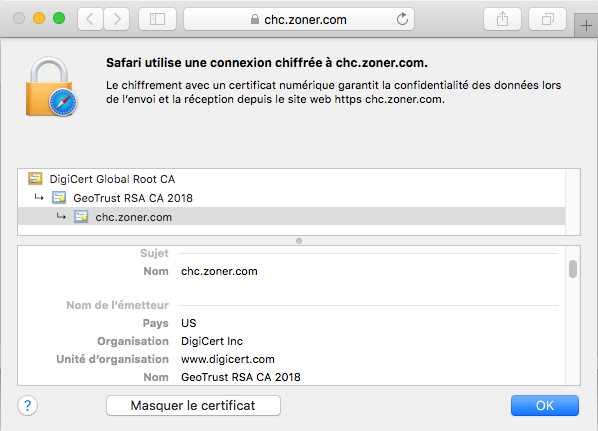Click the chc.zoner.com certificate icon in the tree
The width and height of the screenshot is (598, 431).
(81, 217)
